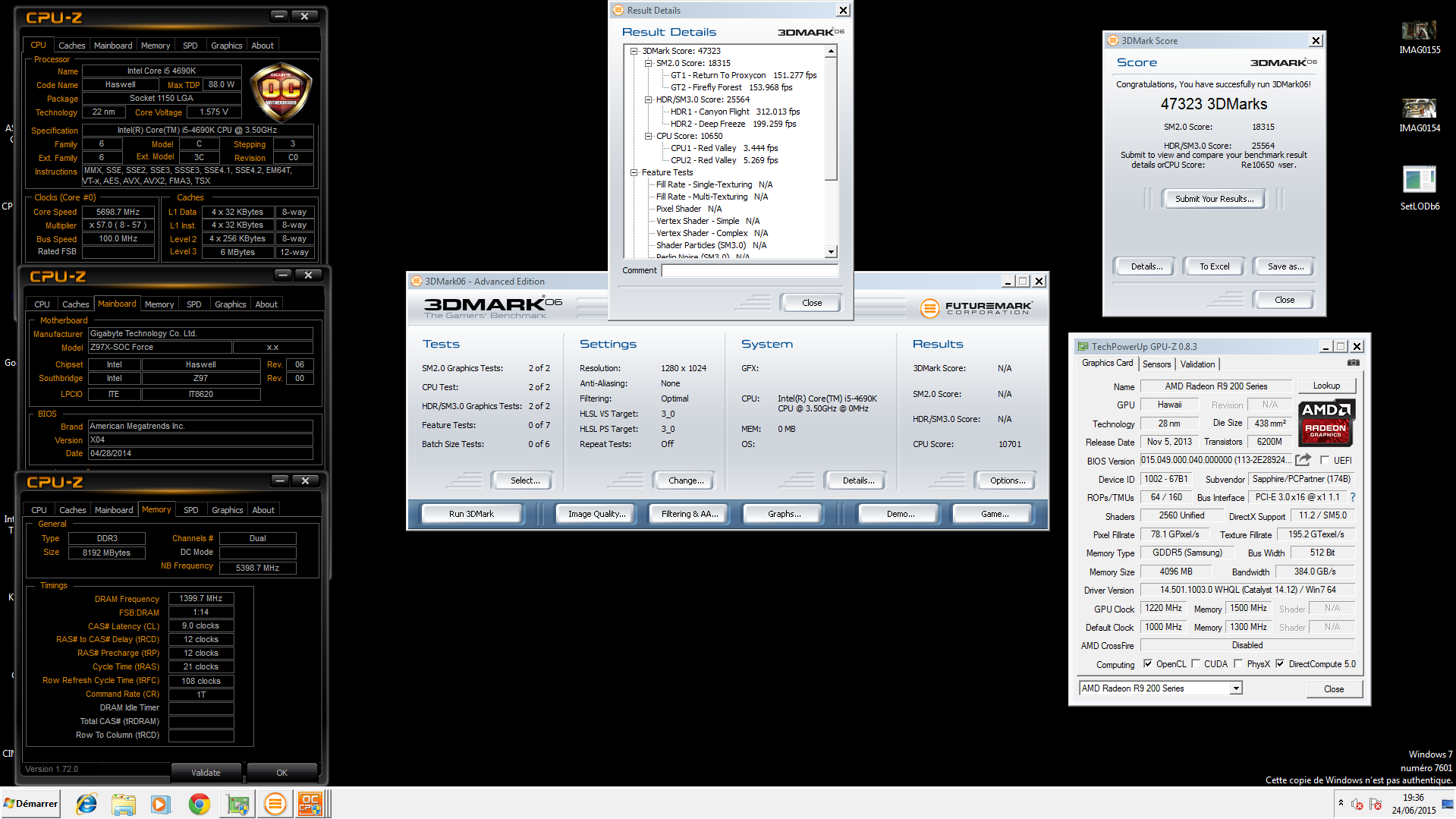Open the SetLODb6 desktop icon
Screen dimensions: 1456x819
tap(1419, 188)
